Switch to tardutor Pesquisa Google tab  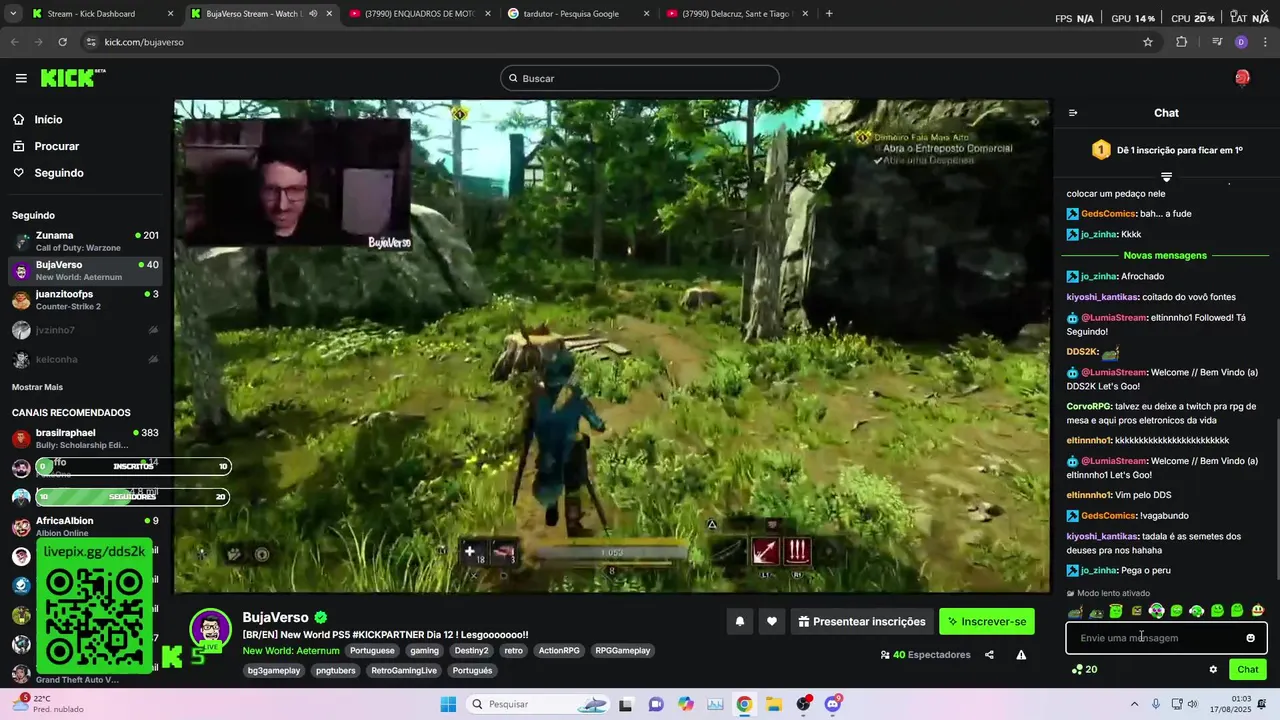(579, 14)
